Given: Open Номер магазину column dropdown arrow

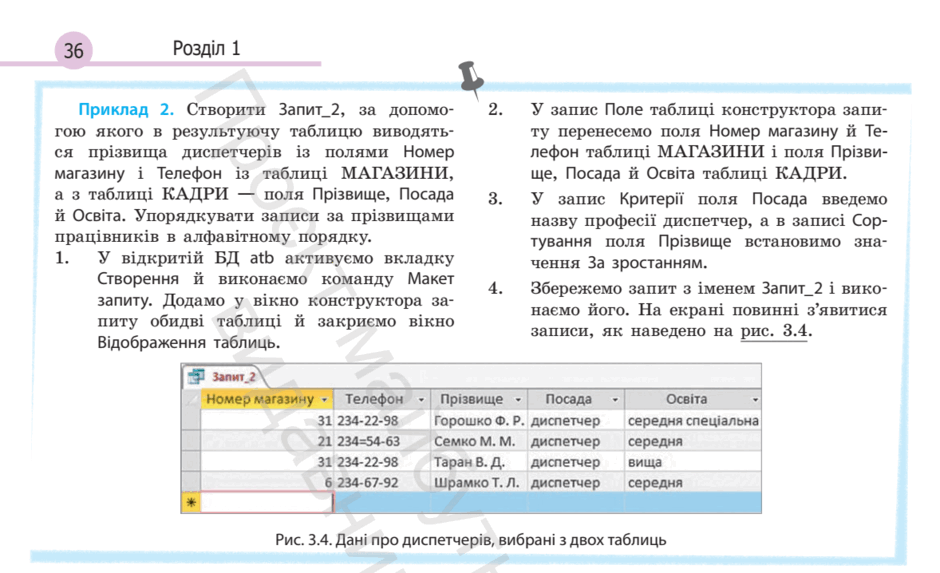Looking at the screenshot, I should (x=324, y=399).
